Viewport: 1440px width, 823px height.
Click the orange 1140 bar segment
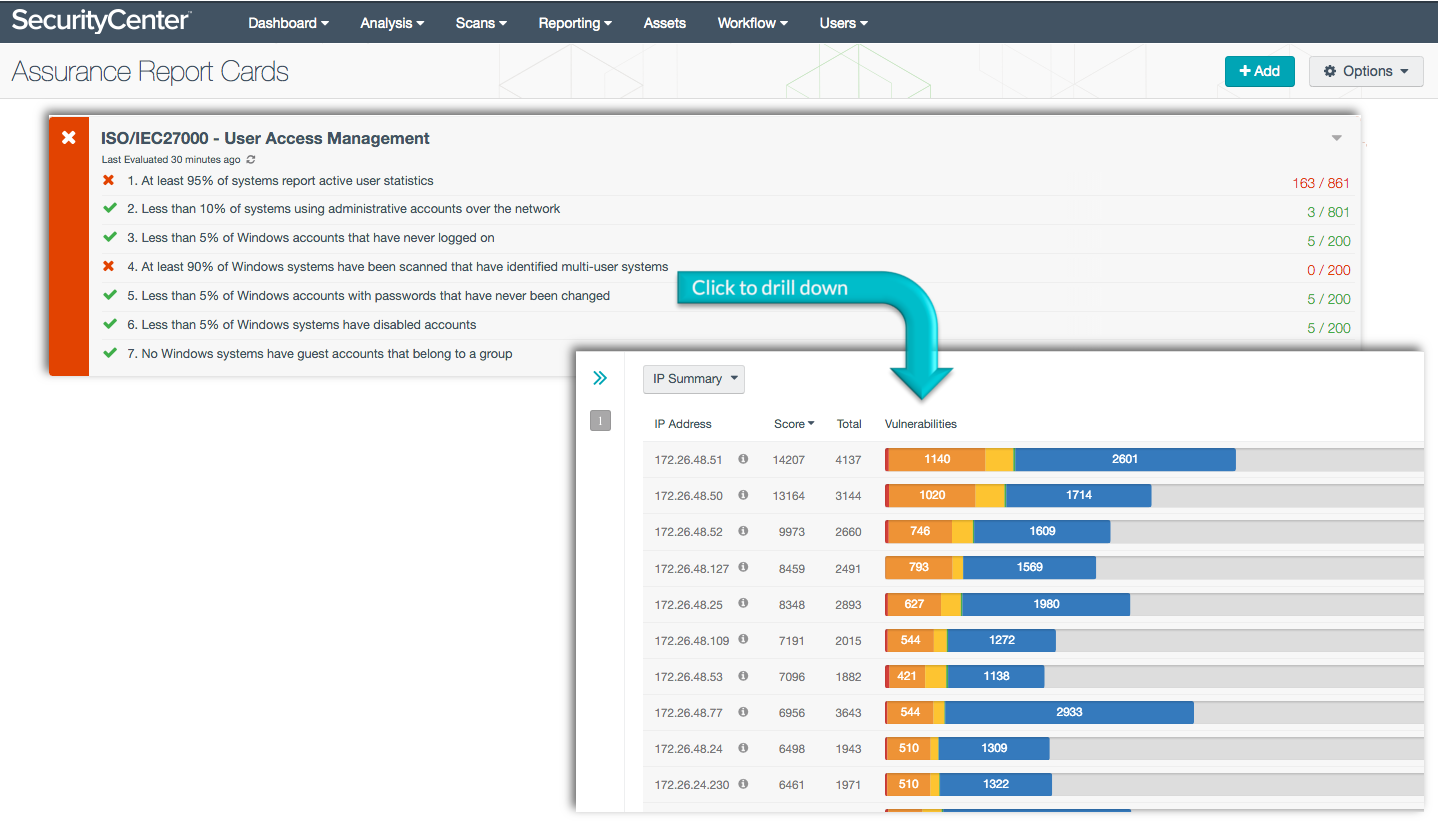point(937,459)
